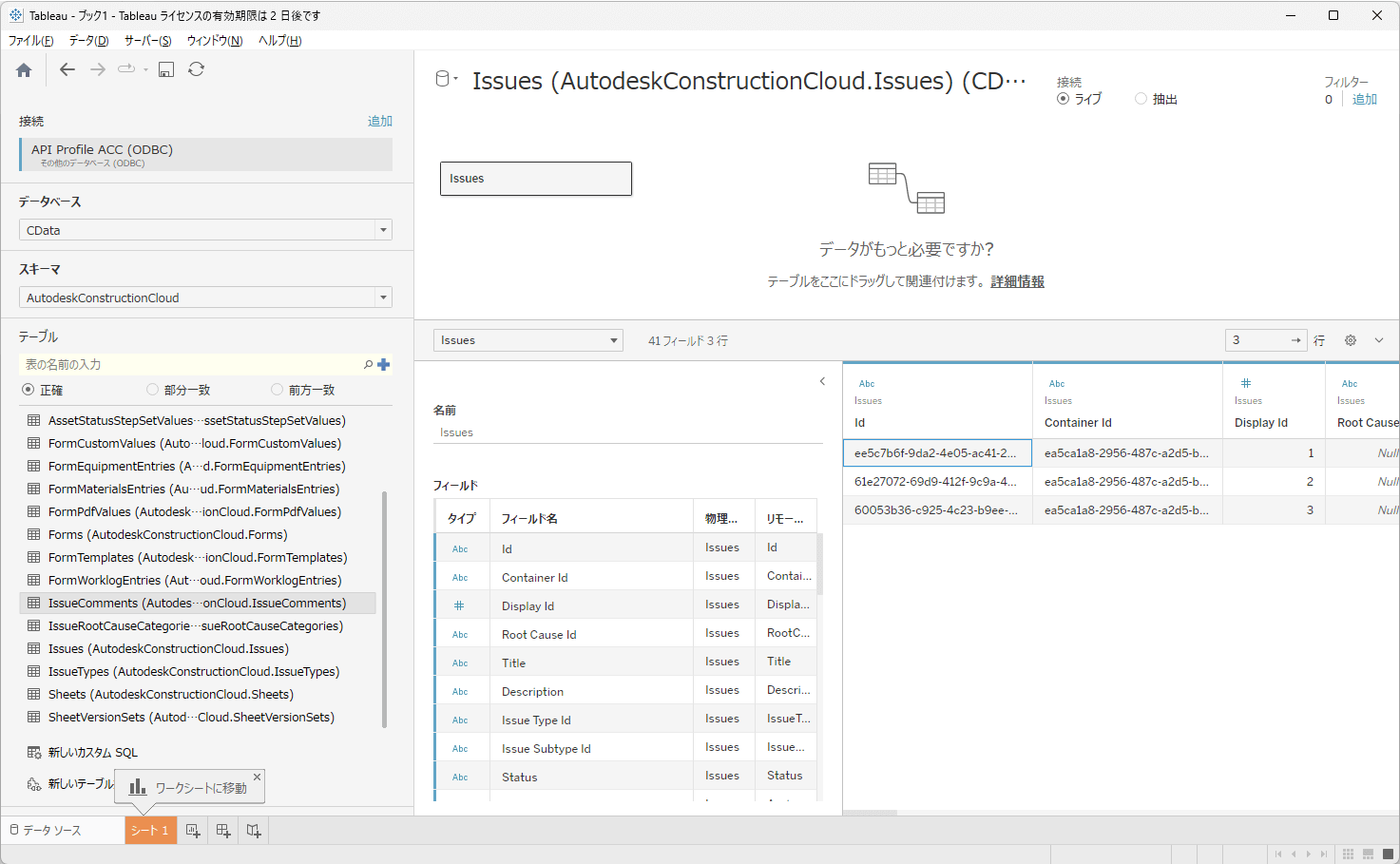
Task: Click the table name search input field
Action: tap(191, 364)
